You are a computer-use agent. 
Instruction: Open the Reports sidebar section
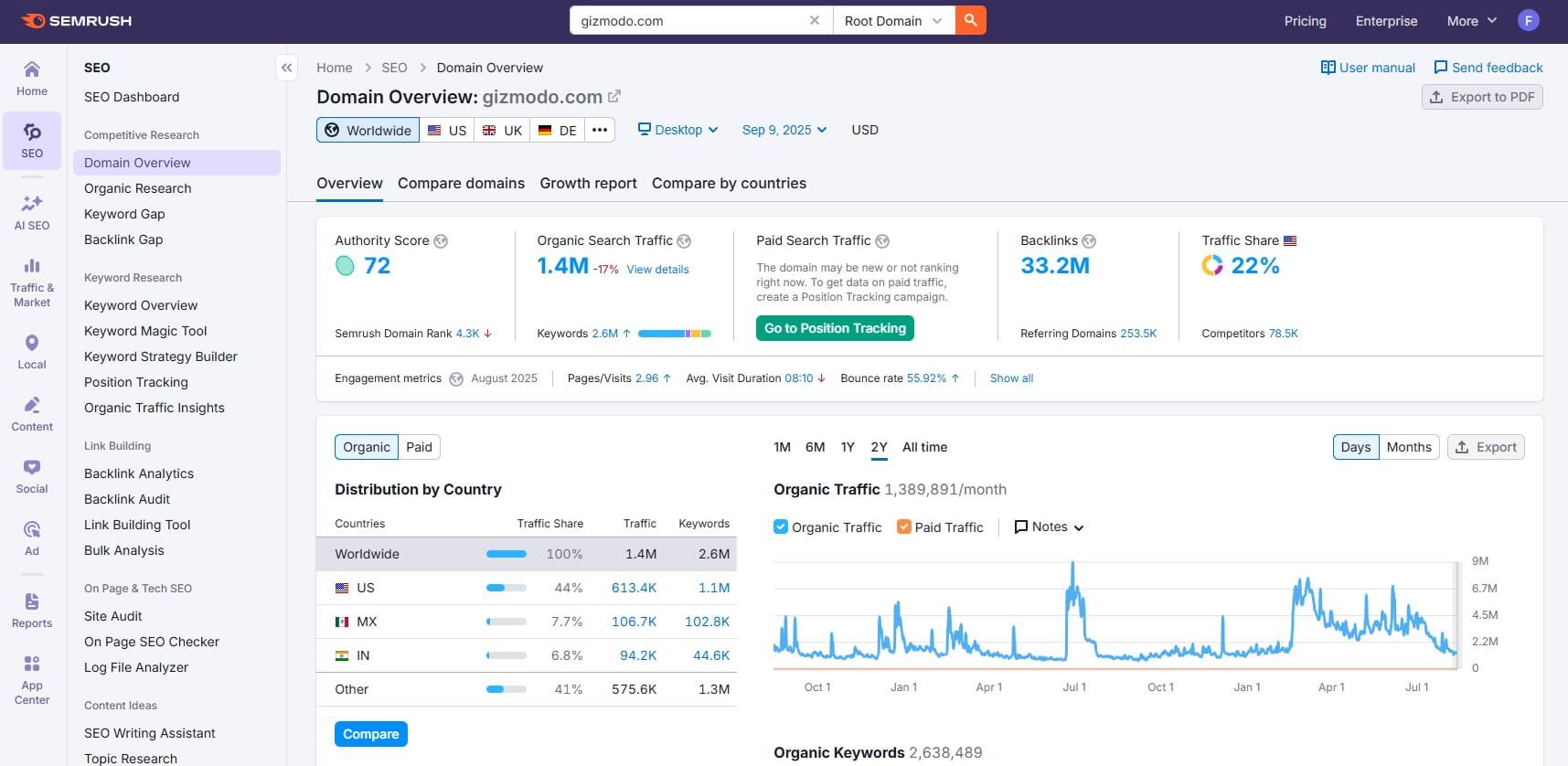(x=32, y=611)
